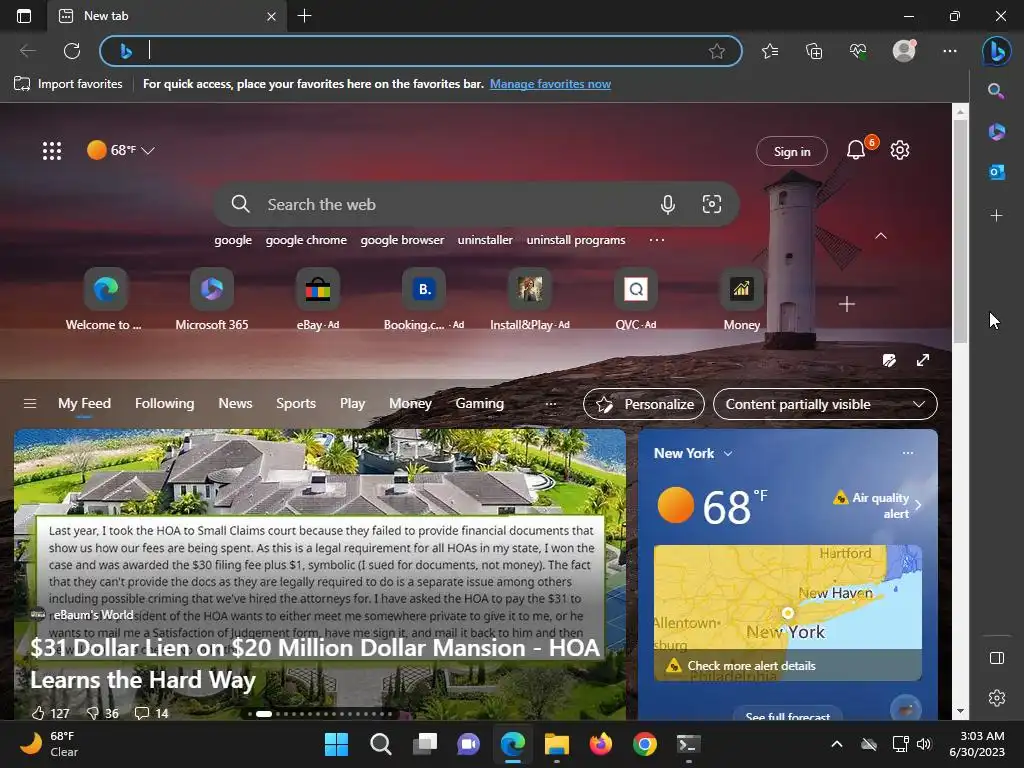
Task: Open Firefox from the taskbar
Action: pyautogui.click(x=601, y=744)
